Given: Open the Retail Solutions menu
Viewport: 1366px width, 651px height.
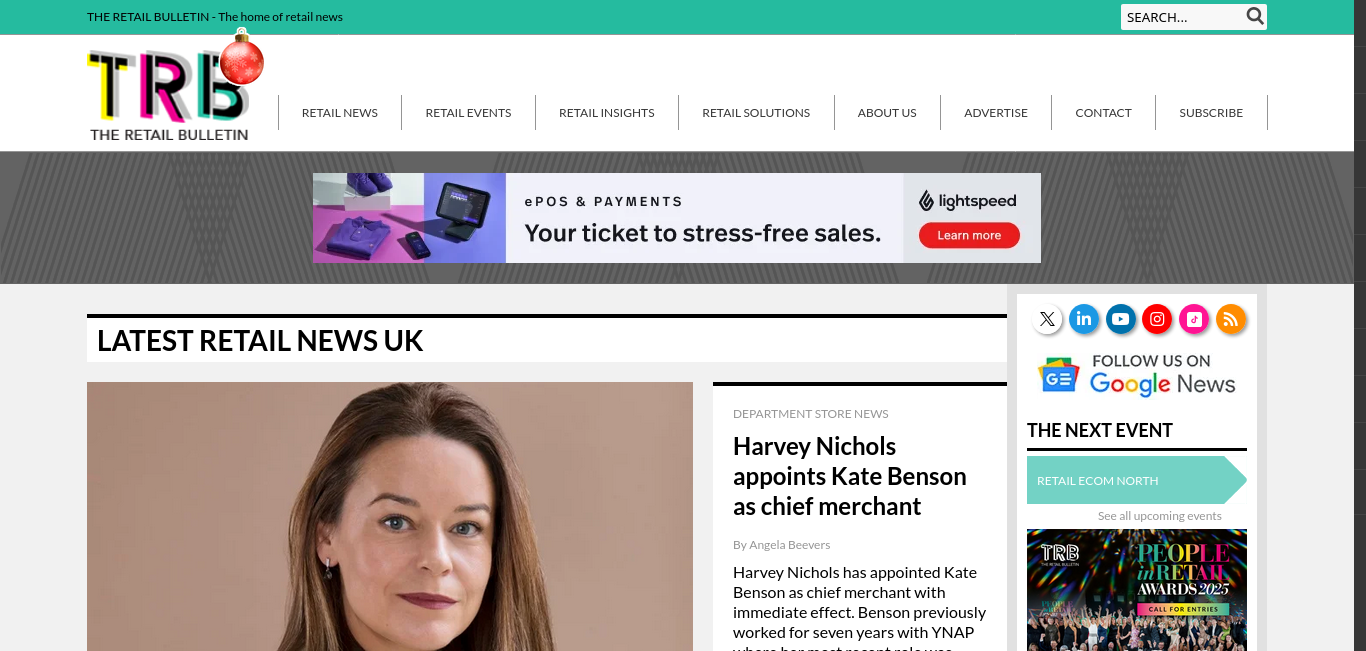Looking at the screenshot, I should pos(756,113).
